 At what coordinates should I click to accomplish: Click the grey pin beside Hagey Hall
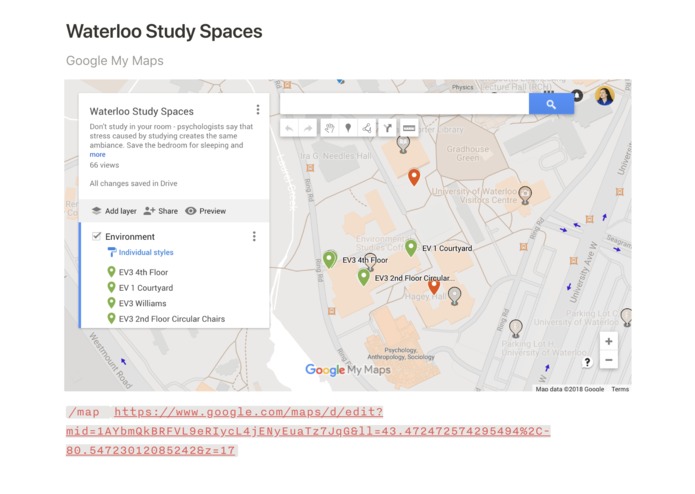[454, 296]
